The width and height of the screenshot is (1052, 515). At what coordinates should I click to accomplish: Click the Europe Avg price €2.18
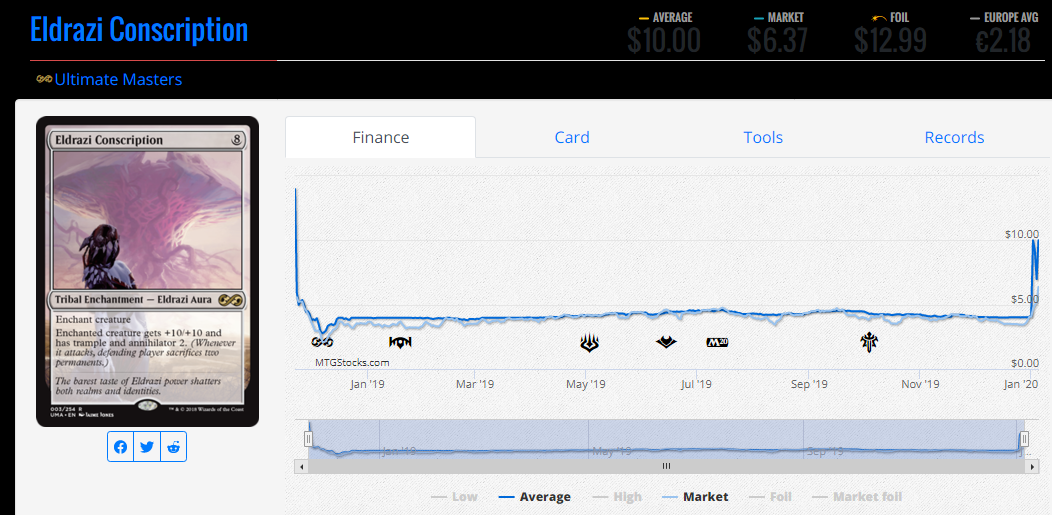click(1003, 41)
